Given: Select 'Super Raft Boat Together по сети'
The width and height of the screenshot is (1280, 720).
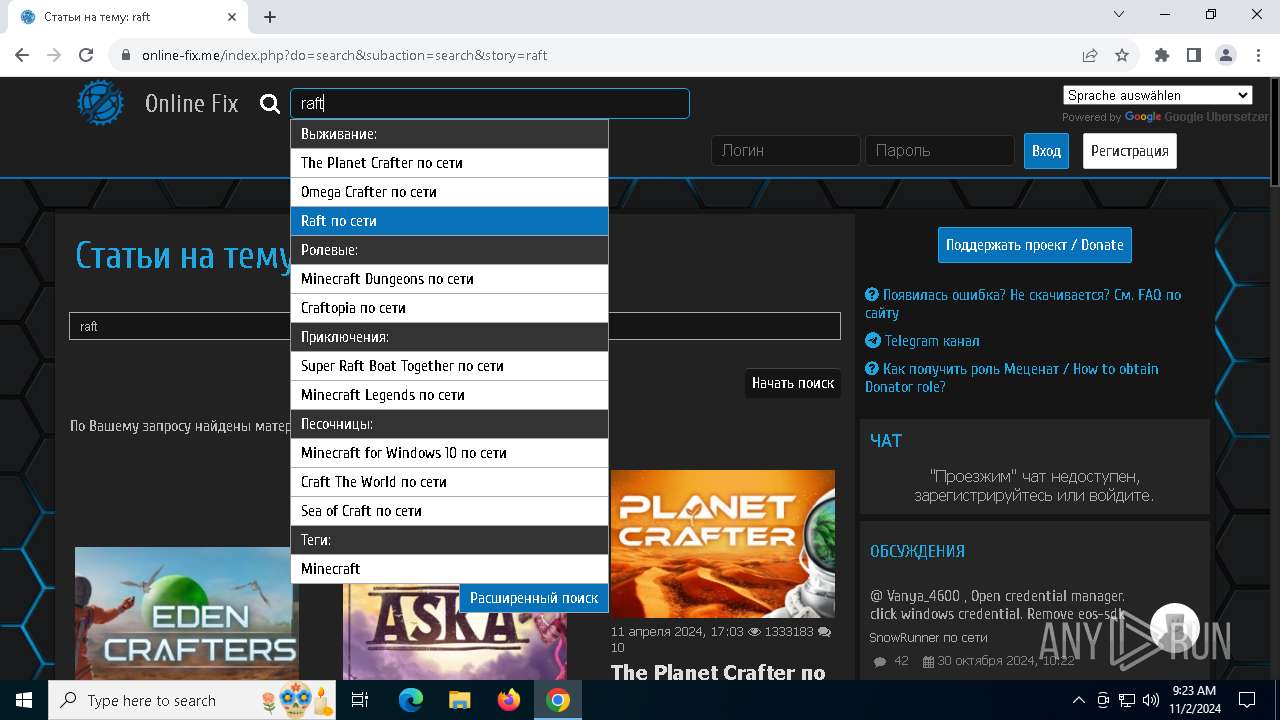Looking at the screenshot, I should pos(449,366).
